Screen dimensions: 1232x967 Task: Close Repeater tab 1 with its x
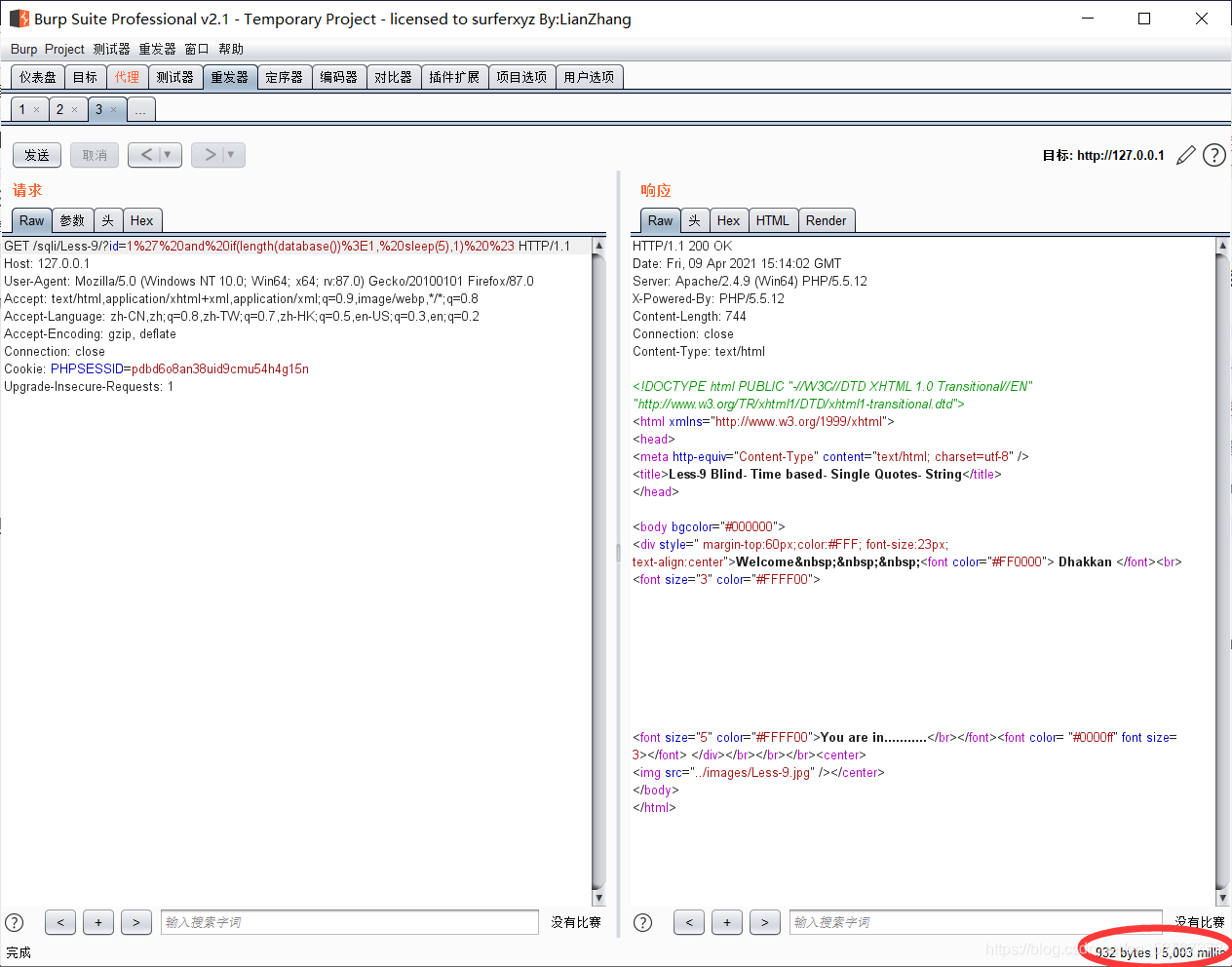tap(37, 110)
